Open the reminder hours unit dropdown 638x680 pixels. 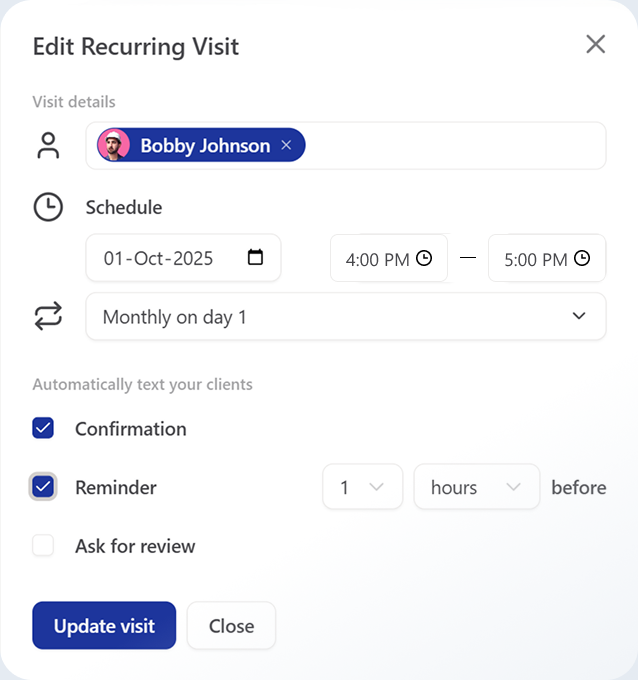476,488
